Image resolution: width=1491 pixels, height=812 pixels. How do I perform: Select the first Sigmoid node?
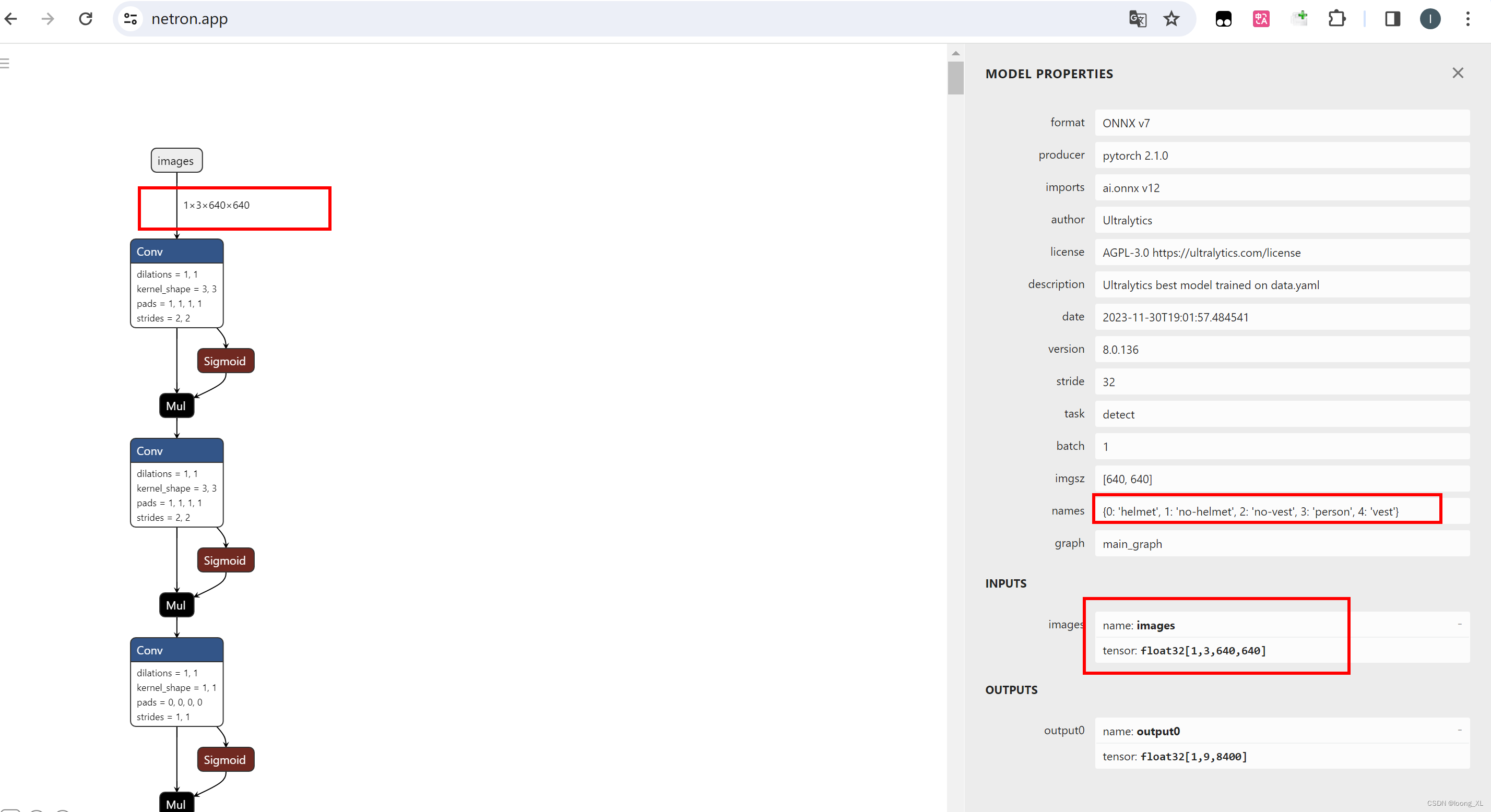[225, 361]
